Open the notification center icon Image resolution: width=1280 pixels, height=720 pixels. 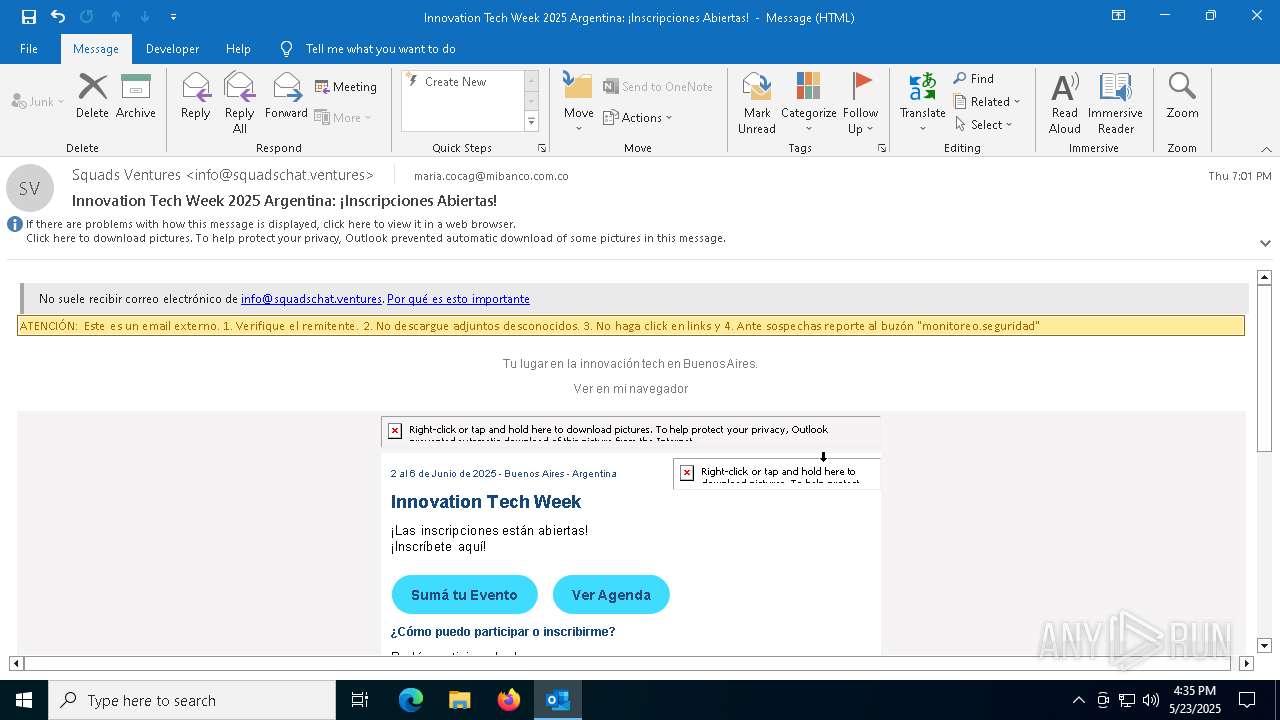click(x=1247, y=700)
